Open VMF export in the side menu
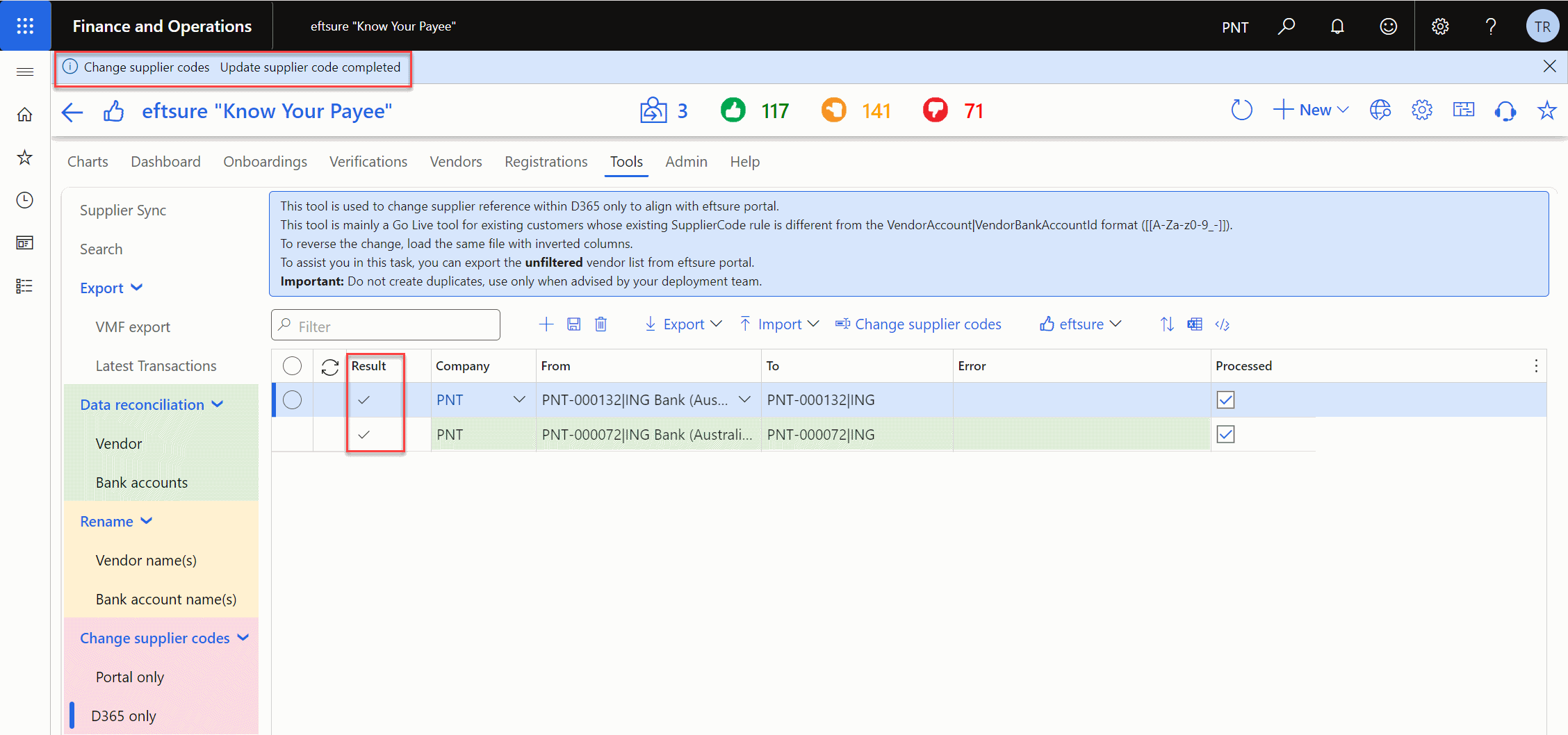The image size is (1568, 735). pos(133,327)
